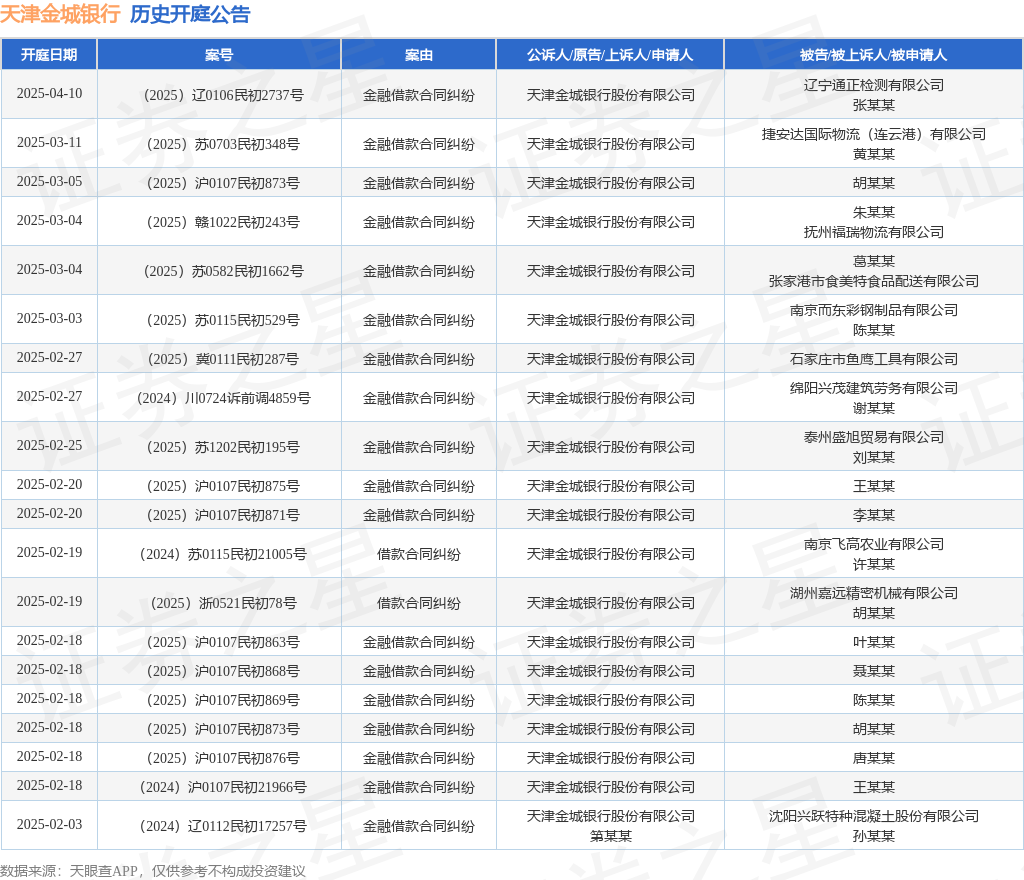Click the 天津金城银行 title link
1024x880 pixels.
pyautogui.click(x=60, y=14)
